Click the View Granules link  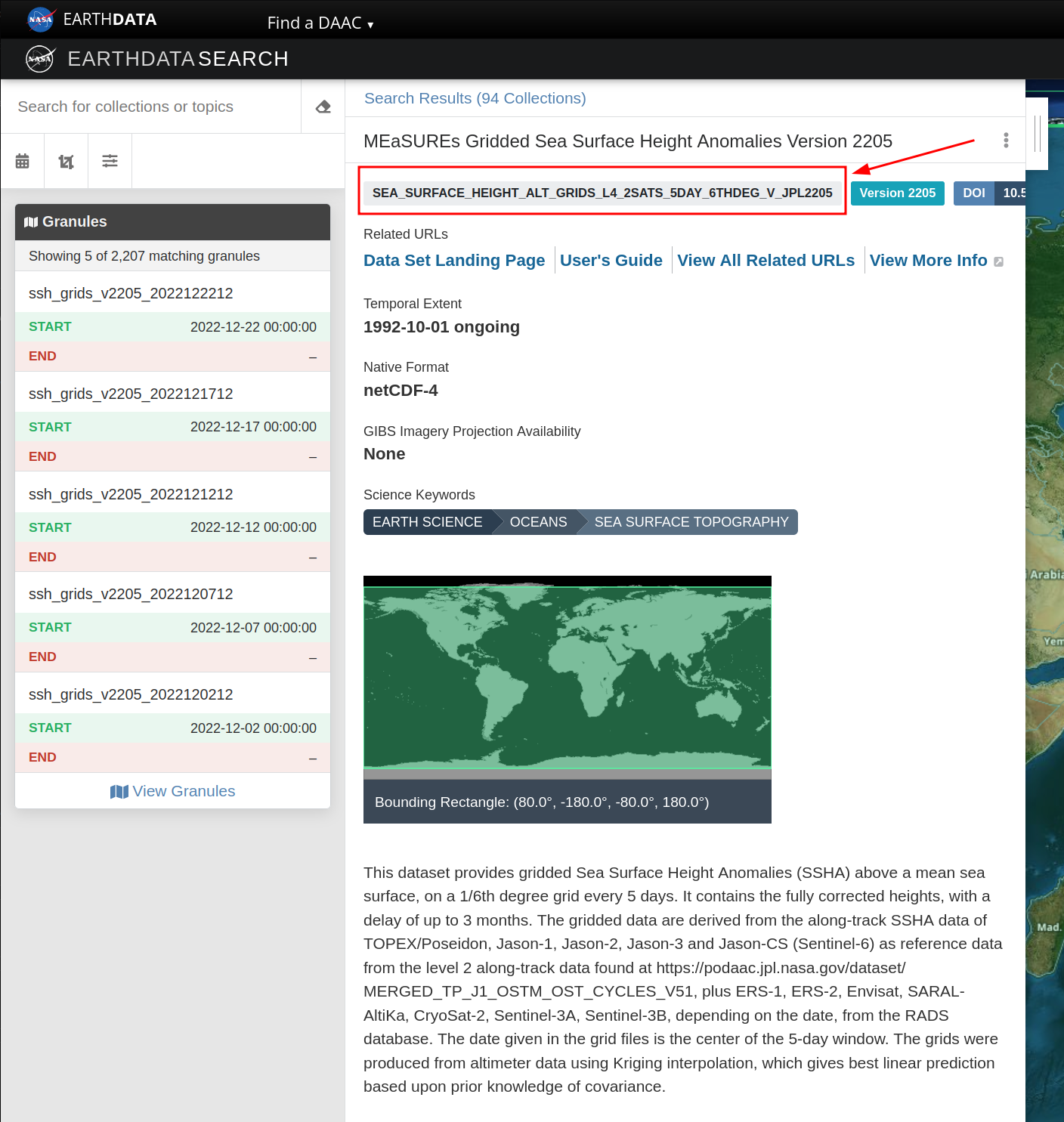coord(173,791)
